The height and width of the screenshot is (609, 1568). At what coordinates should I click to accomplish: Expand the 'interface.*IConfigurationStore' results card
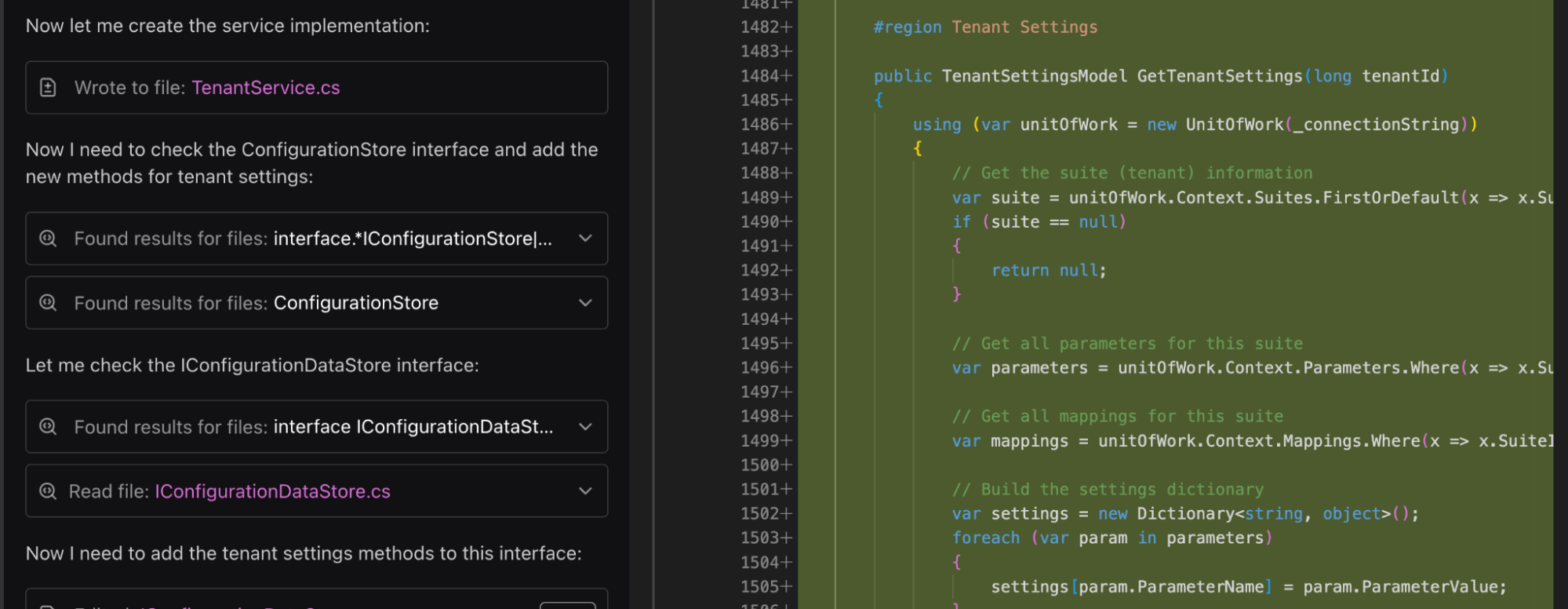[585, 239]
